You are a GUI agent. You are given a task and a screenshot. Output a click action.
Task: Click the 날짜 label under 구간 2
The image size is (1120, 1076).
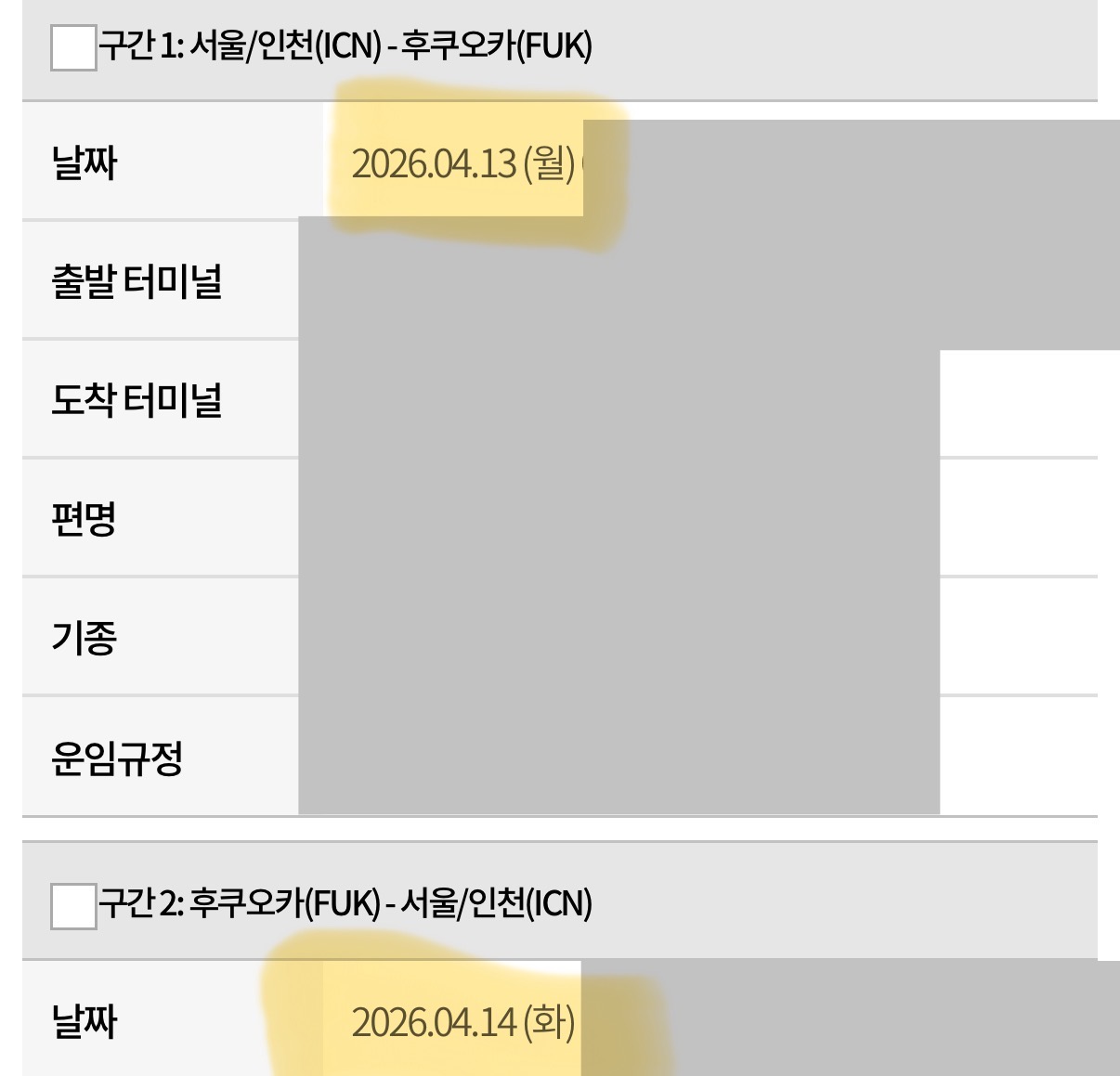85,1021
